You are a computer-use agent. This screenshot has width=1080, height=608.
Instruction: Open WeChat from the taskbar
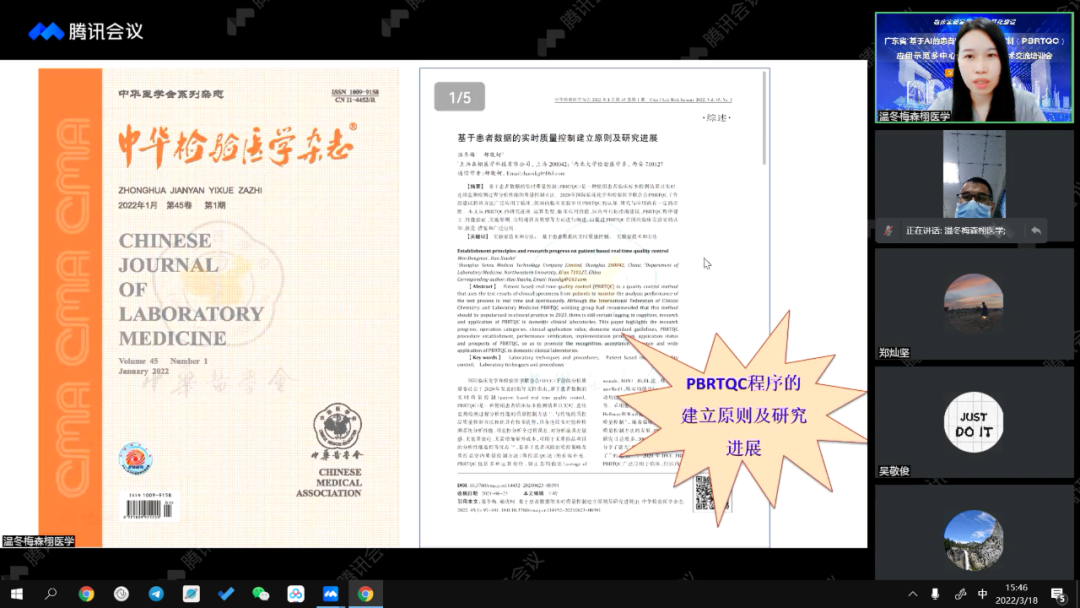[x=258, y=594]
